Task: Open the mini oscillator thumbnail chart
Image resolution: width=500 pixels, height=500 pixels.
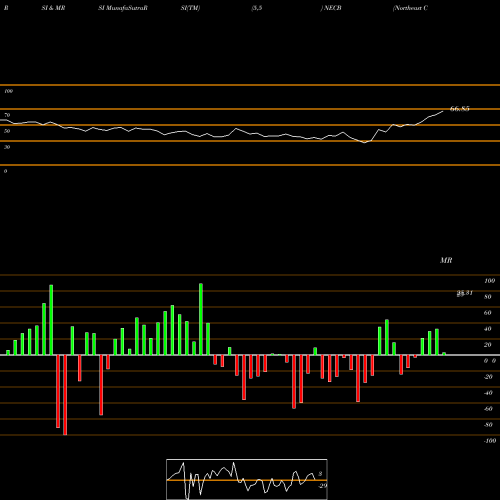Action: (247, 479)
